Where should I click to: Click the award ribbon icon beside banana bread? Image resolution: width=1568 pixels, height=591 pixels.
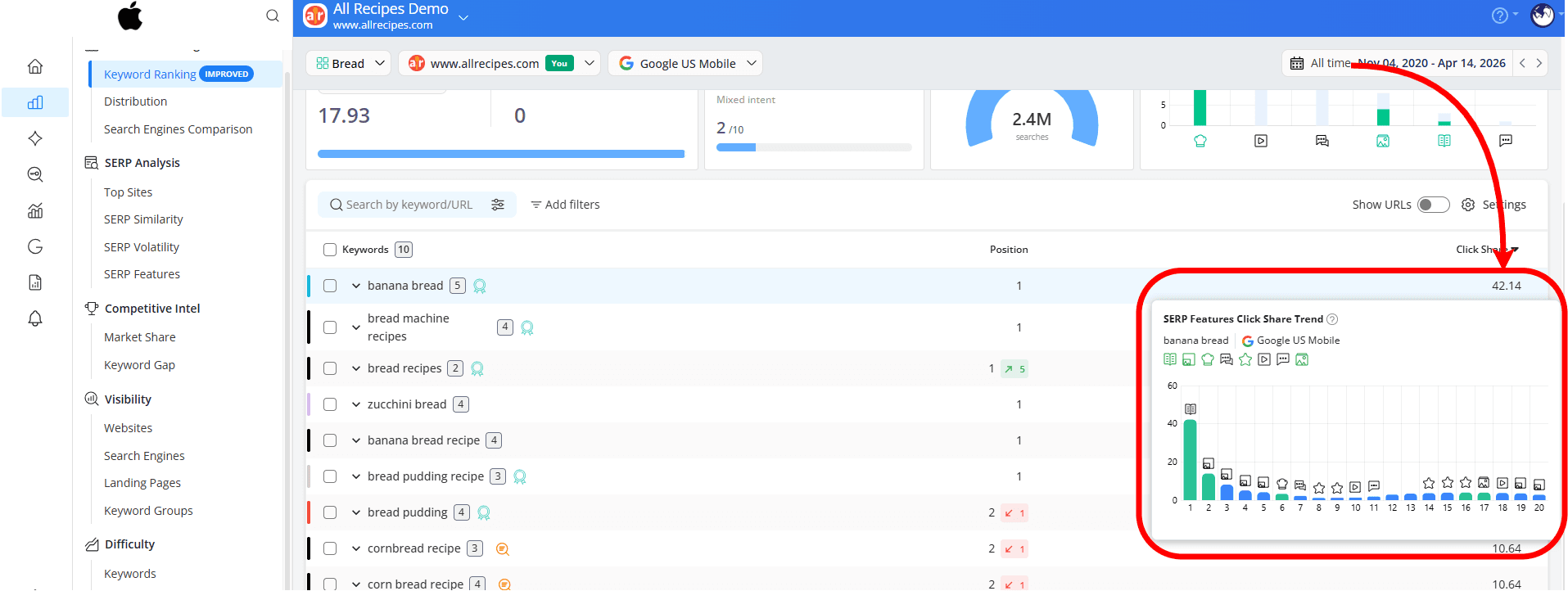[x=480, y=286]
